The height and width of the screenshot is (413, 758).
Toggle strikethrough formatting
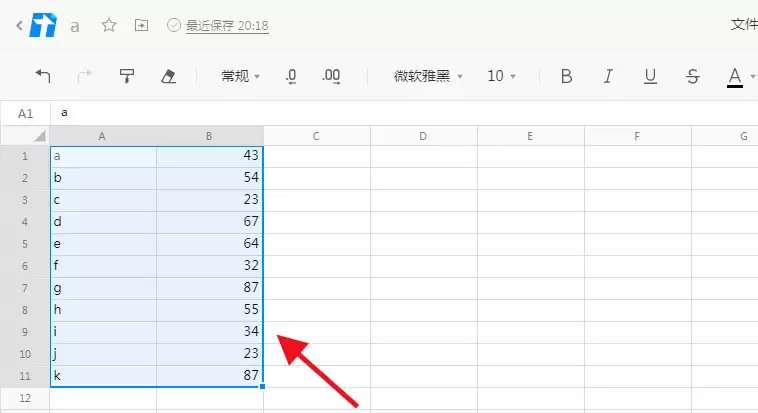[692, 76]
